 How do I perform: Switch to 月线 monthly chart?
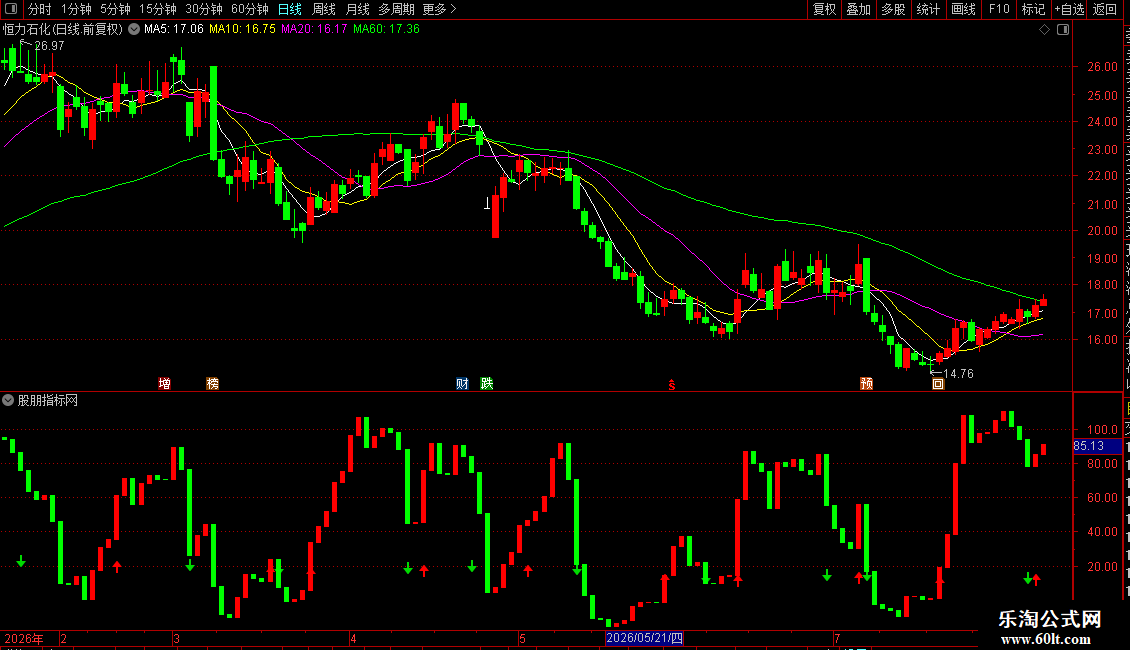(x=357, y=9)
